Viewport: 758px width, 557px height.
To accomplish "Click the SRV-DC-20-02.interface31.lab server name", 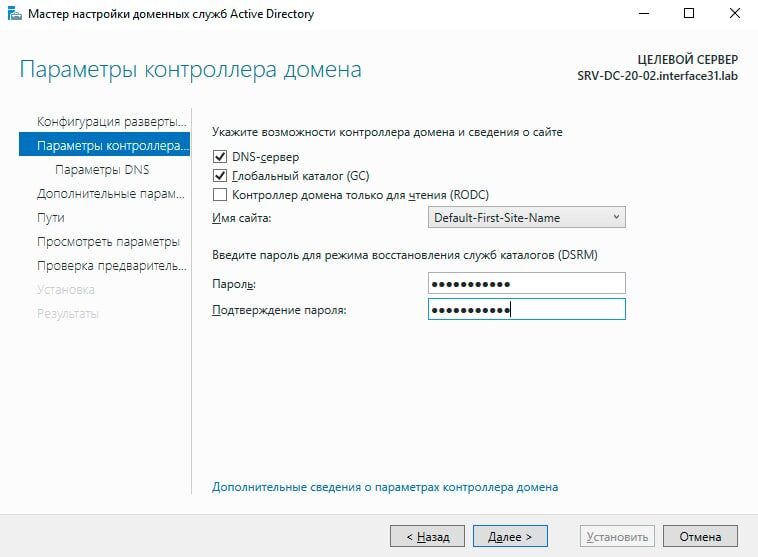I will click(x=657, y=76).
